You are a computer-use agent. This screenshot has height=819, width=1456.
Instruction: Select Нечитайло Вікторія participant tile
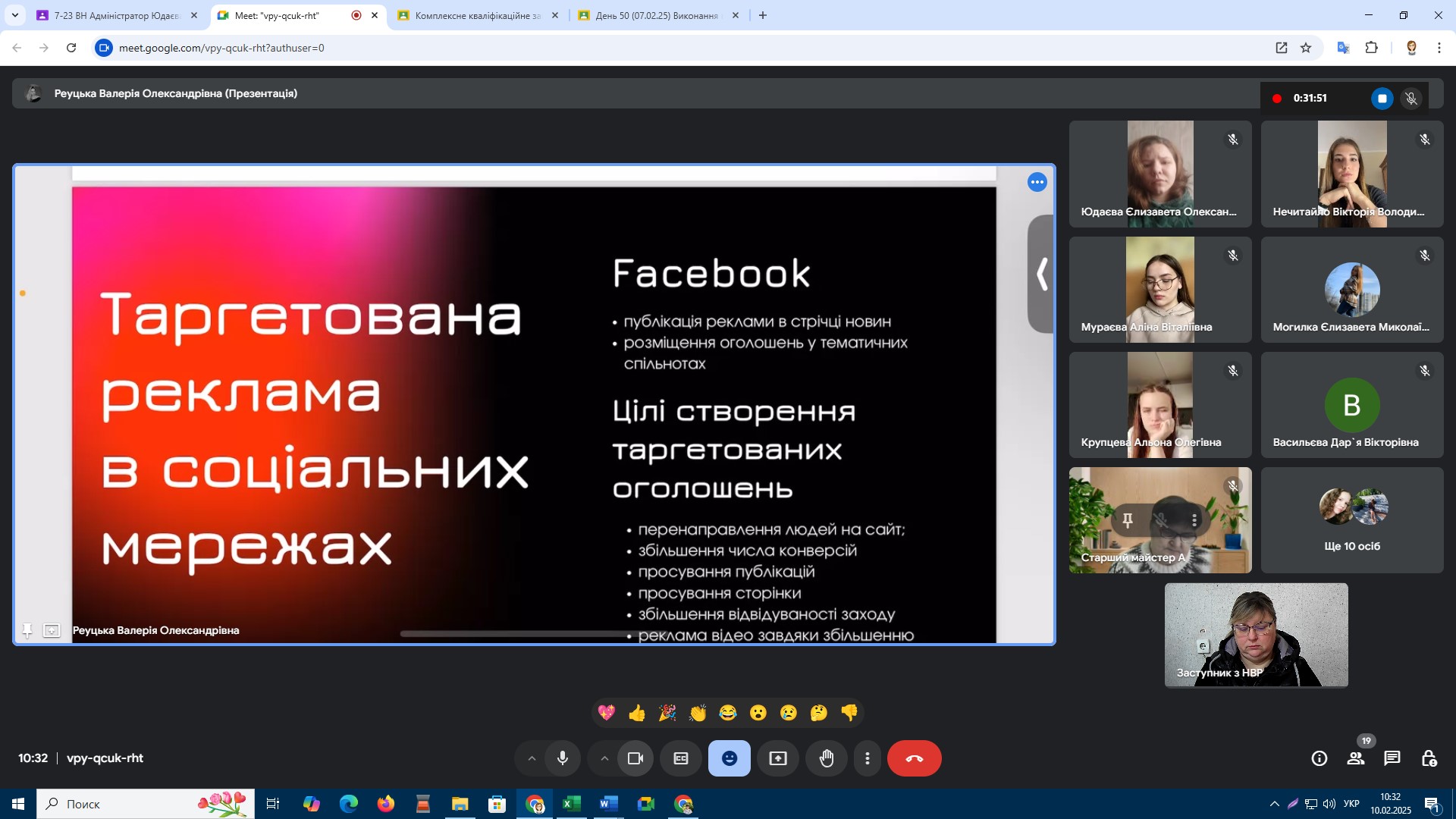[x=1352, y=174]
